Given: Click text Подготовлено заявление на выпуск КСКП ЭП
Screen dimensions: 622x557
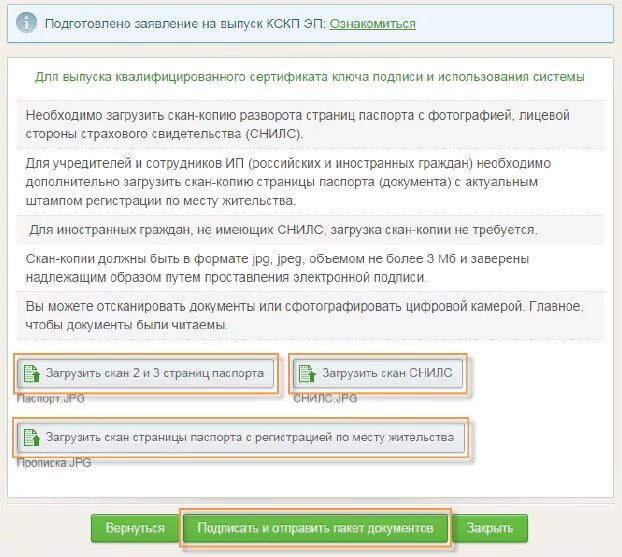Looking at the screenshot, I should click(x=185, y=24).
